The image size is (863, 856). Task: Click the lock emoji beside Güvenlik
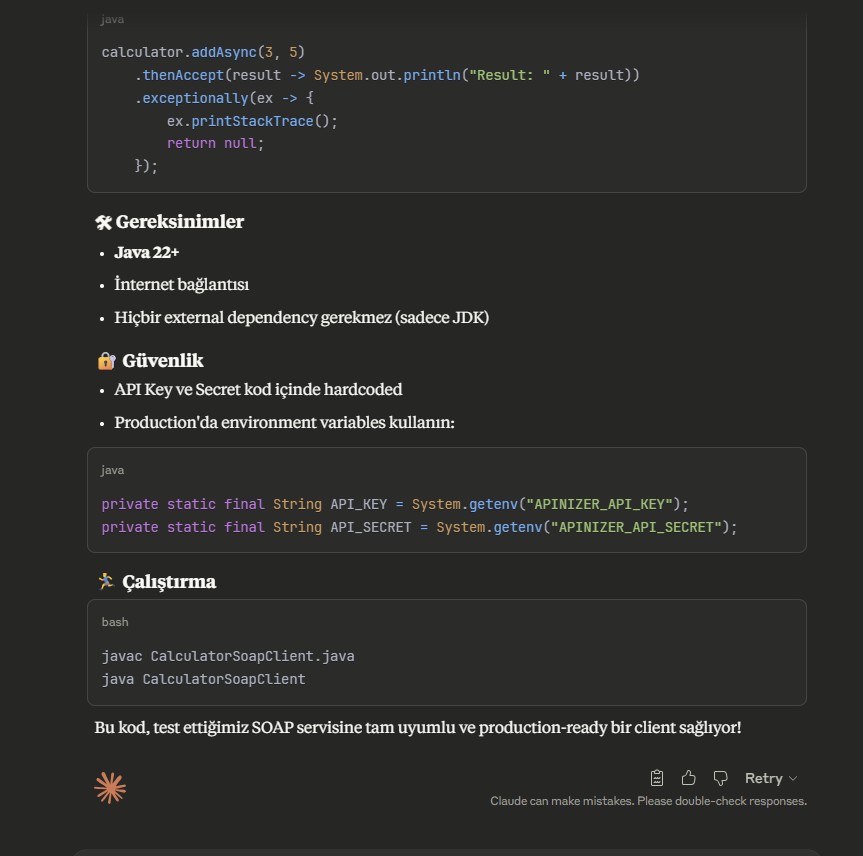click(106, 360)
